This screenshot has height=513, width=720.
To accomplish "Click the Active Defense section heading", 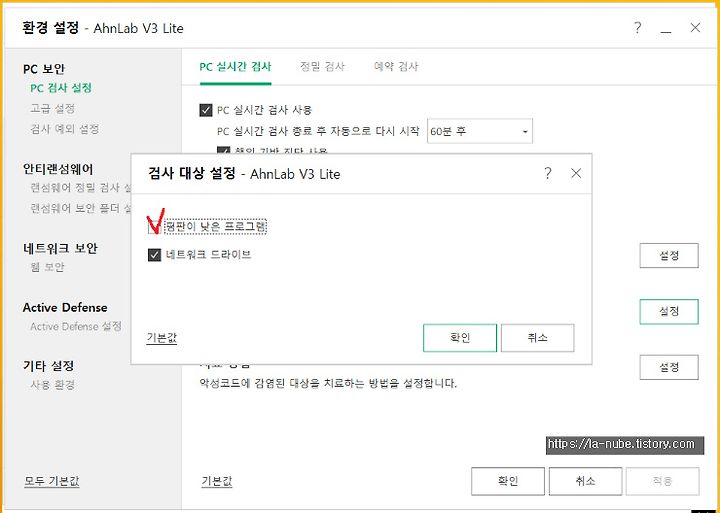I will [x=65, y=307].
